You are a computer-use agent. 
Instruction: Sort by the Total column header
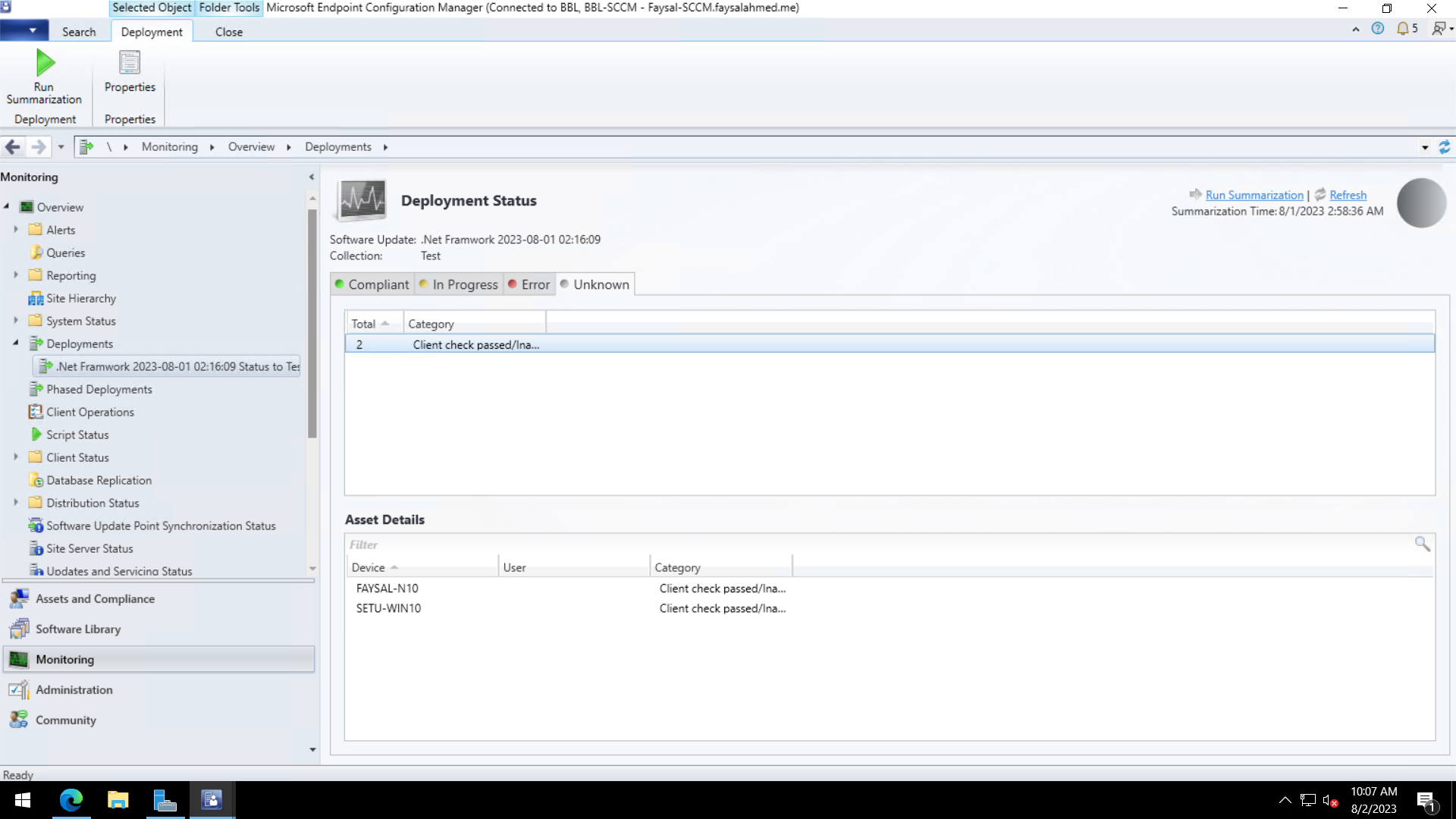tap(374, 324)
